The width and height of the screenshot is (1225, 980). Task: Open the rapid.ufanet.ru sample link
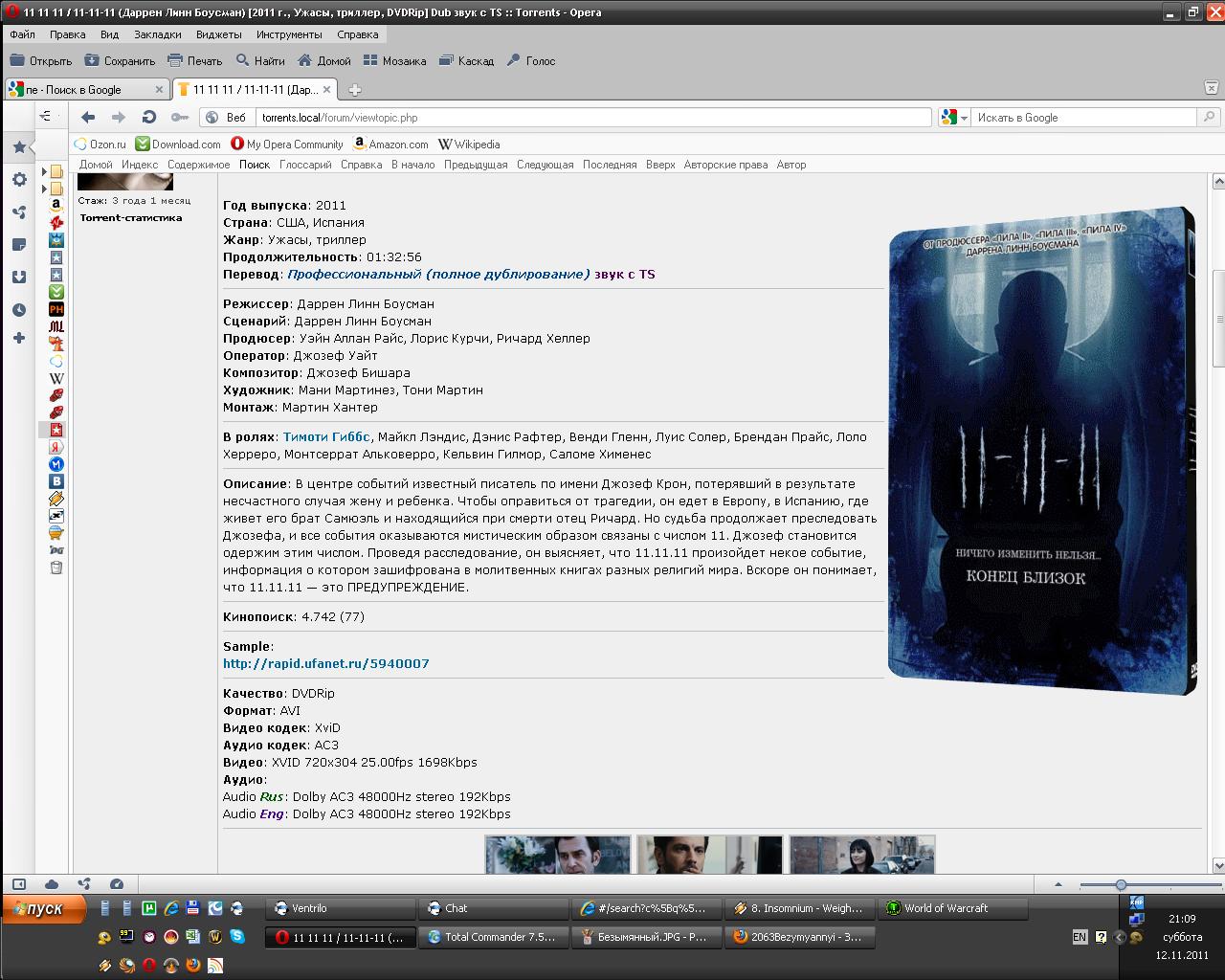click(326, 663)
